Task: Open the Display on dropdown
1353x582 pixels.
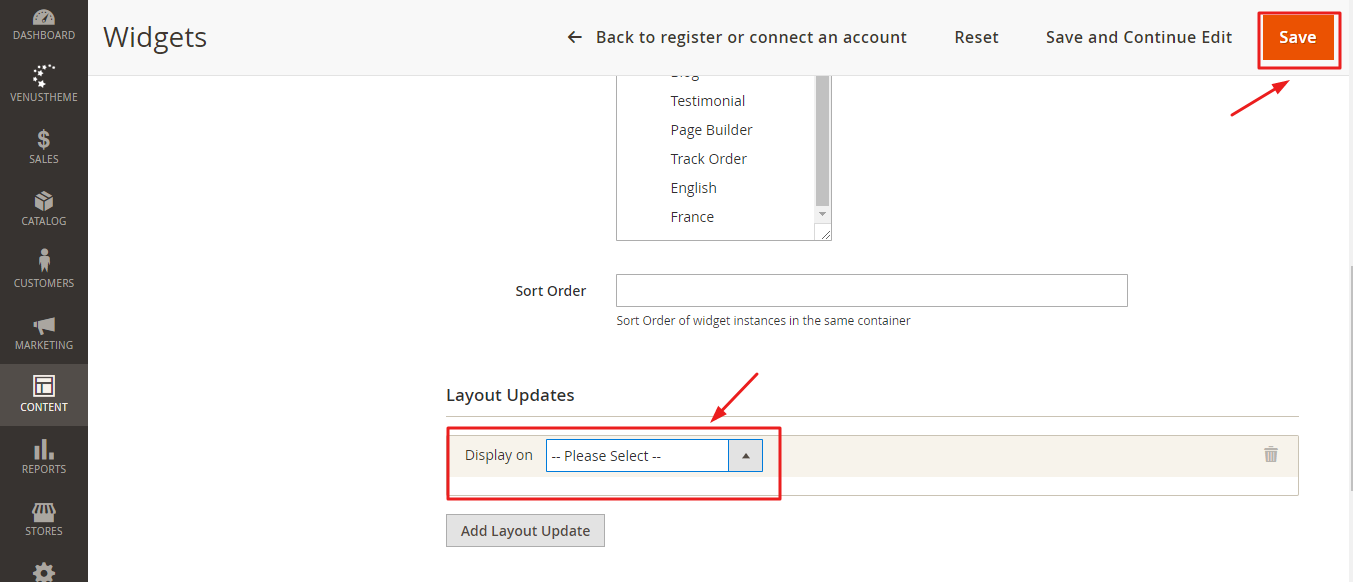Action: coord(654,456)
